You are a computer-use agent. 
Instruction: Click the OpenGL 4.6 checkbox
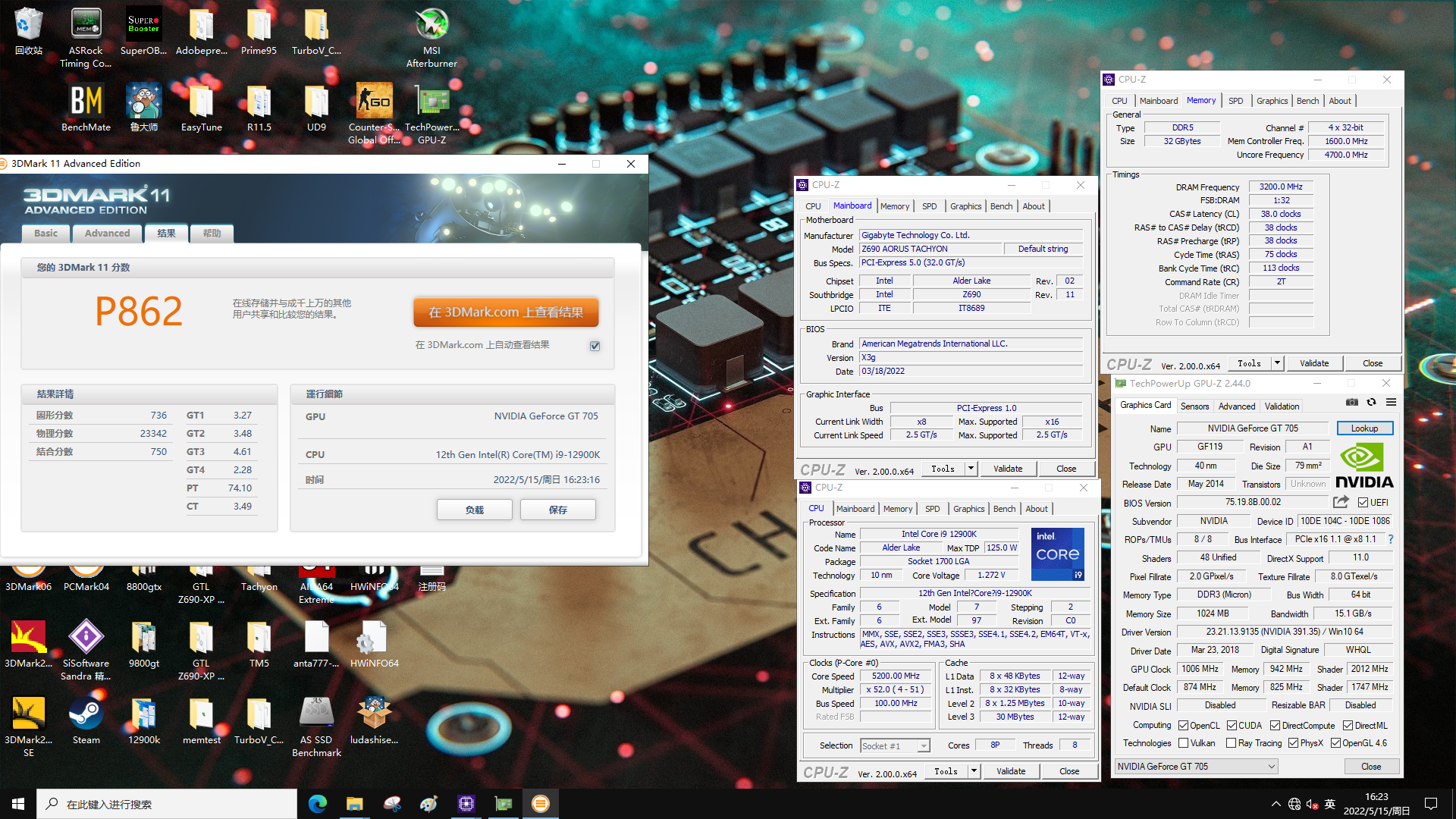[x=1336, y=743]
